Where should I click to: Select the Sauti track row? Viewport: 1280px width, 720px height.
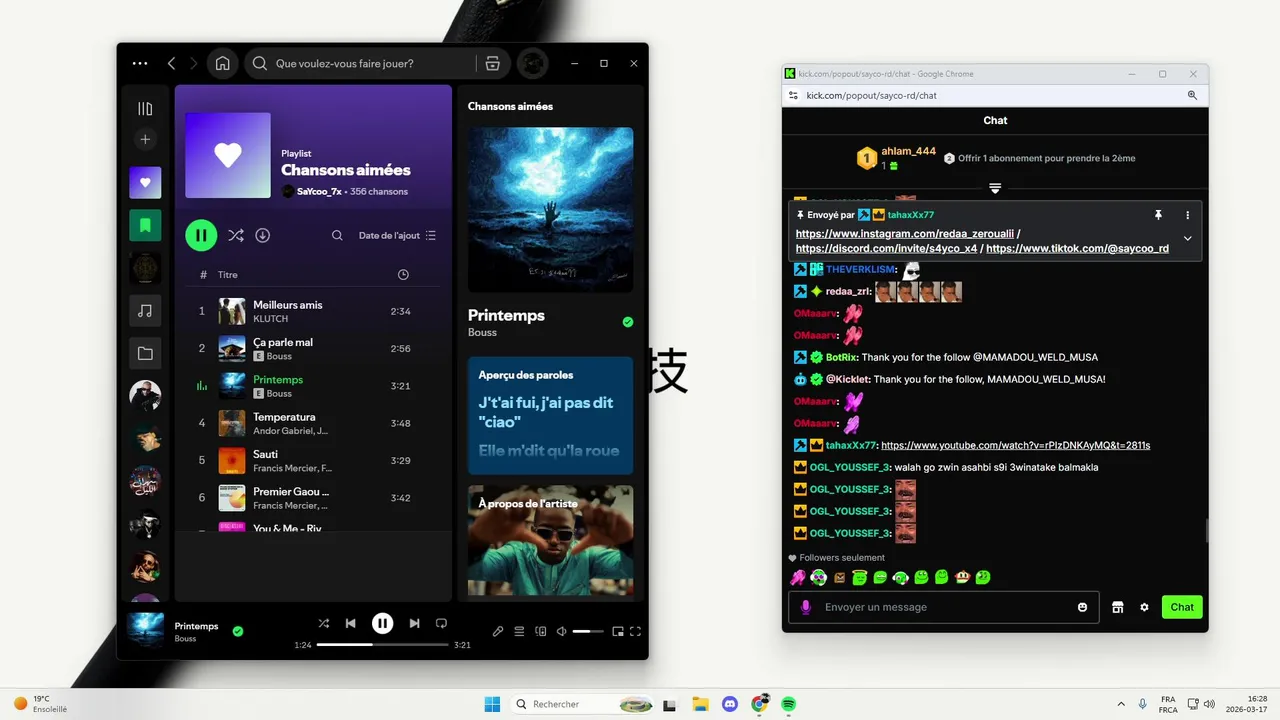(x=313, y=460)
